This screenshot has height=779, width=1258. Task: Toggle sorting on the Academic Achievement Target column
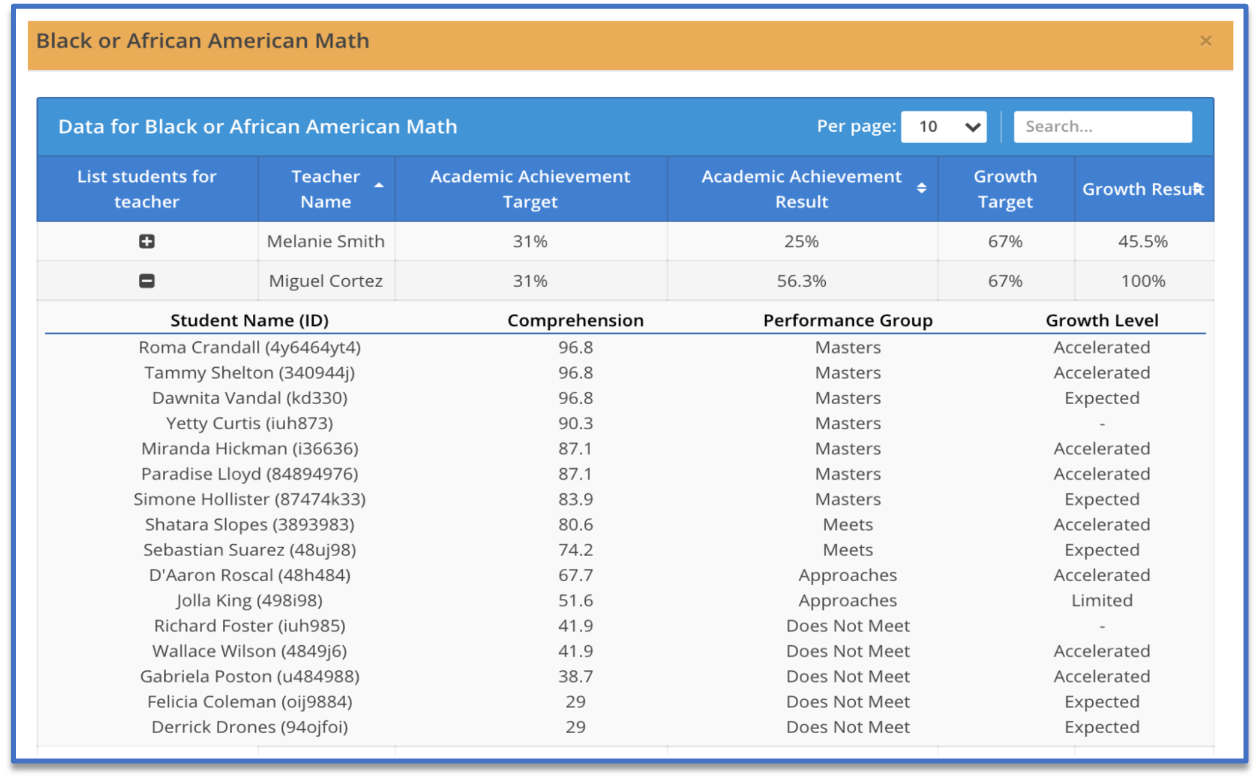click(529, 189)
